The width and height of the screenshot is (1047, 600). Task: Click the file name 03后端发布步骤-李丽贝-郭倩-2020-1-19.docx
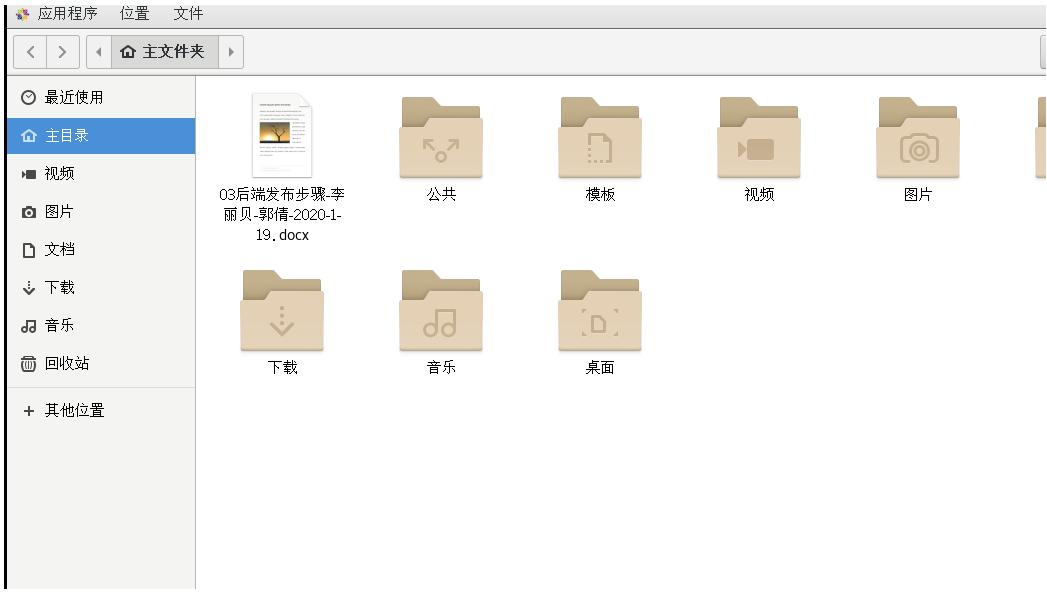(282, 214)
